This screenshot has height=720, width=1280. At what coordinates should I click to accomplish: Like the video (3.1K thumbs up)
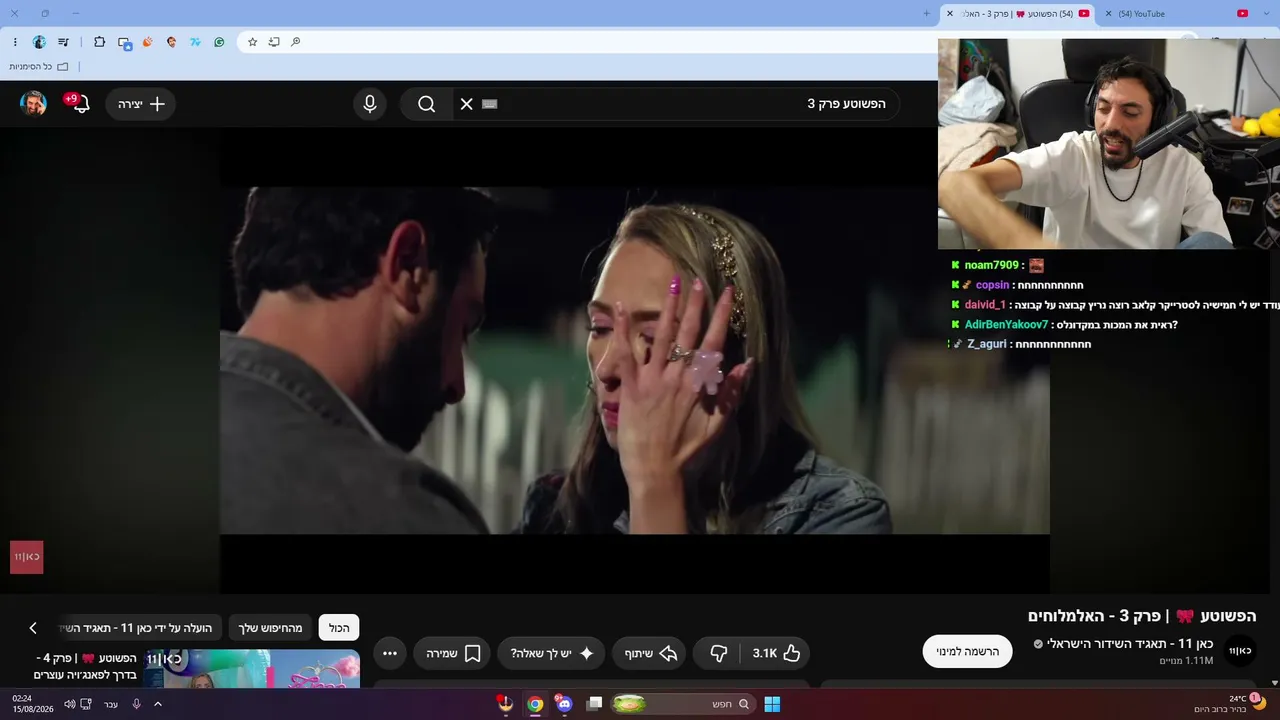pyautogui.click(x=777, y=653)
